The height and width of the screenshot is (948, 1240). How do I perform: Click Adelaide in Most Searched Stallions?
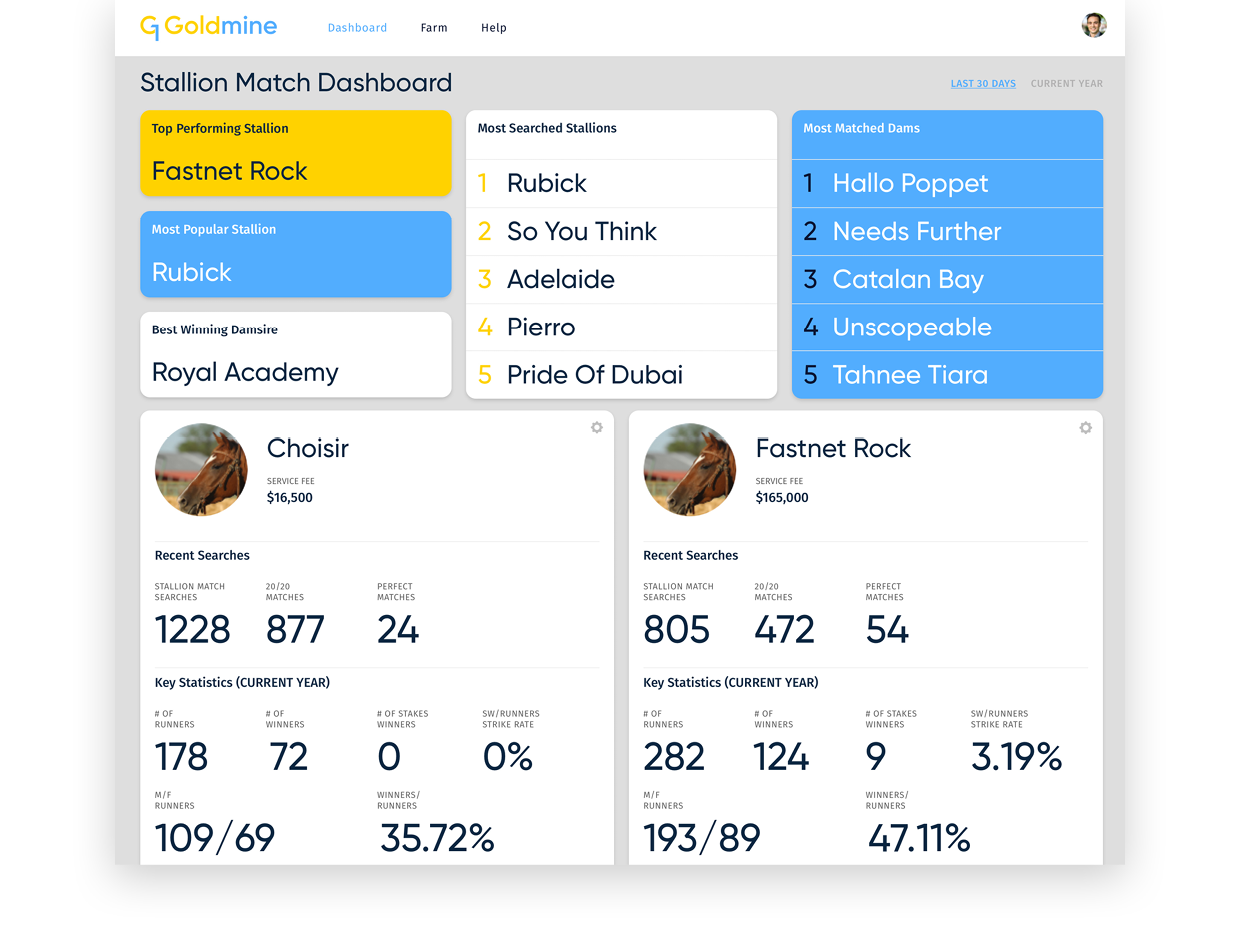[621, 279]
